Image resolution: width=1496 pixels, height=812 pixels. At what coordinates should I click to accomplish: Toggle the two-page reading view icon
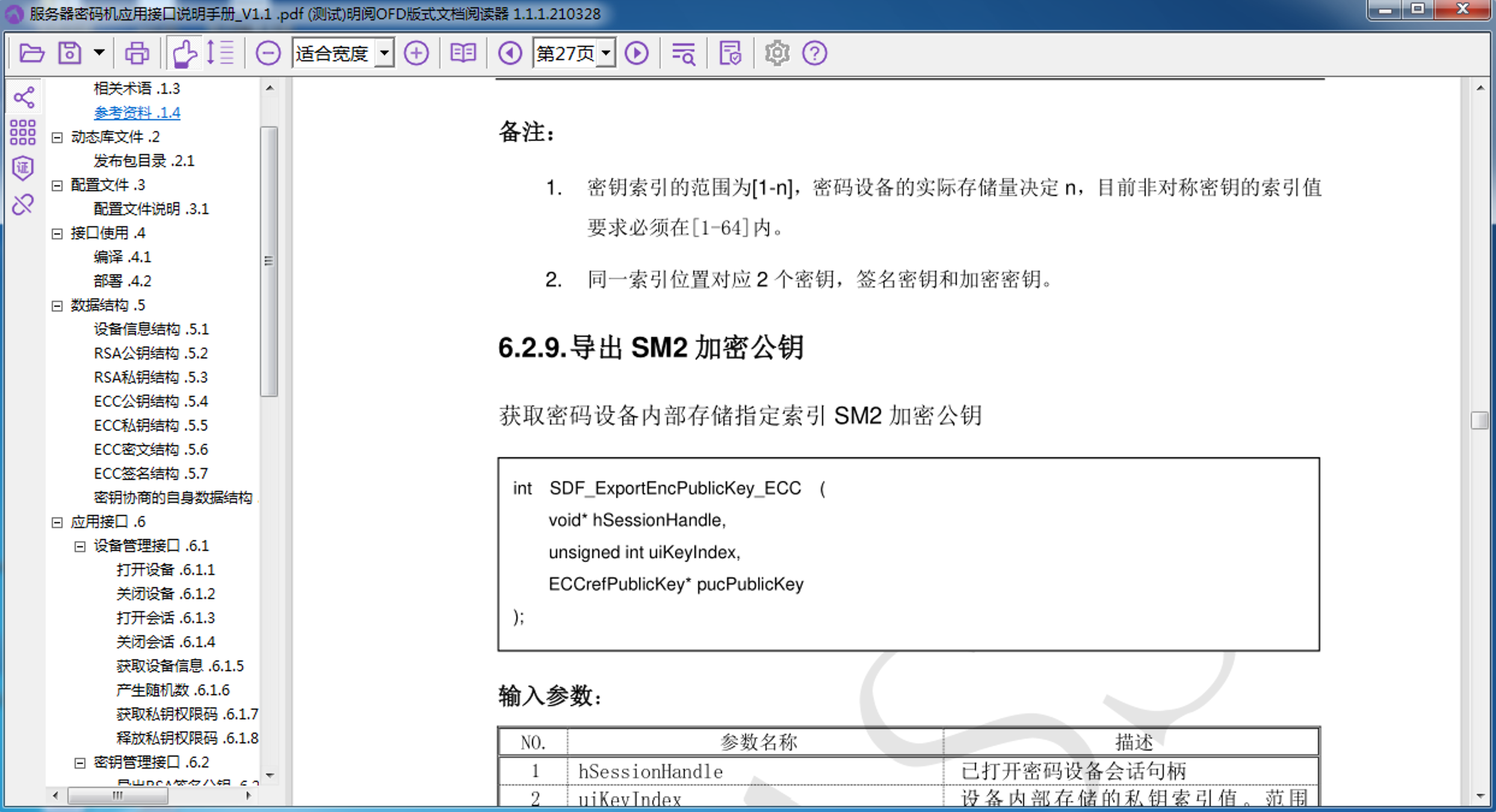tap(463, 54)
